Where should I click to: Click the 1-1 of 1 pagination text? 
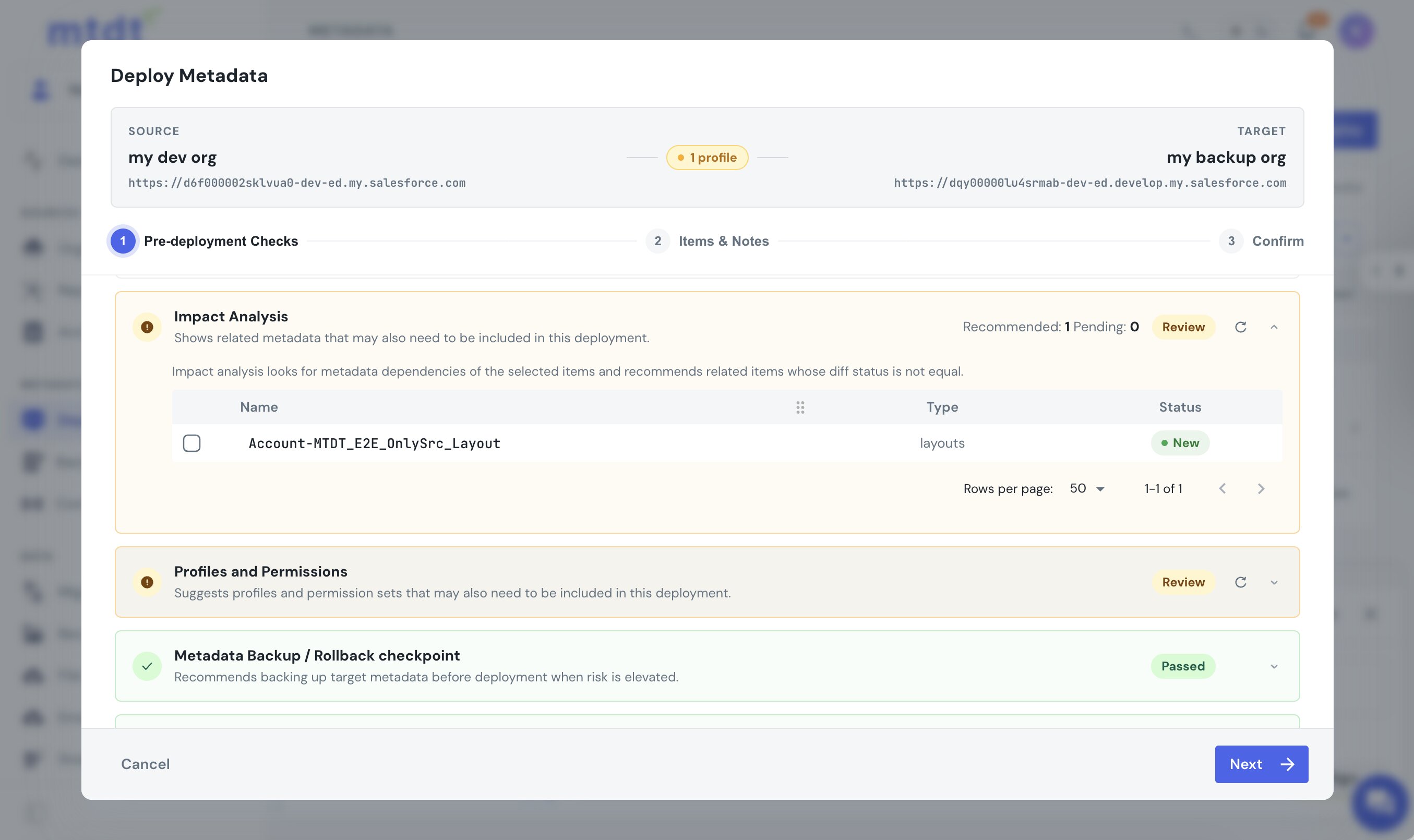pos(1163,488)
